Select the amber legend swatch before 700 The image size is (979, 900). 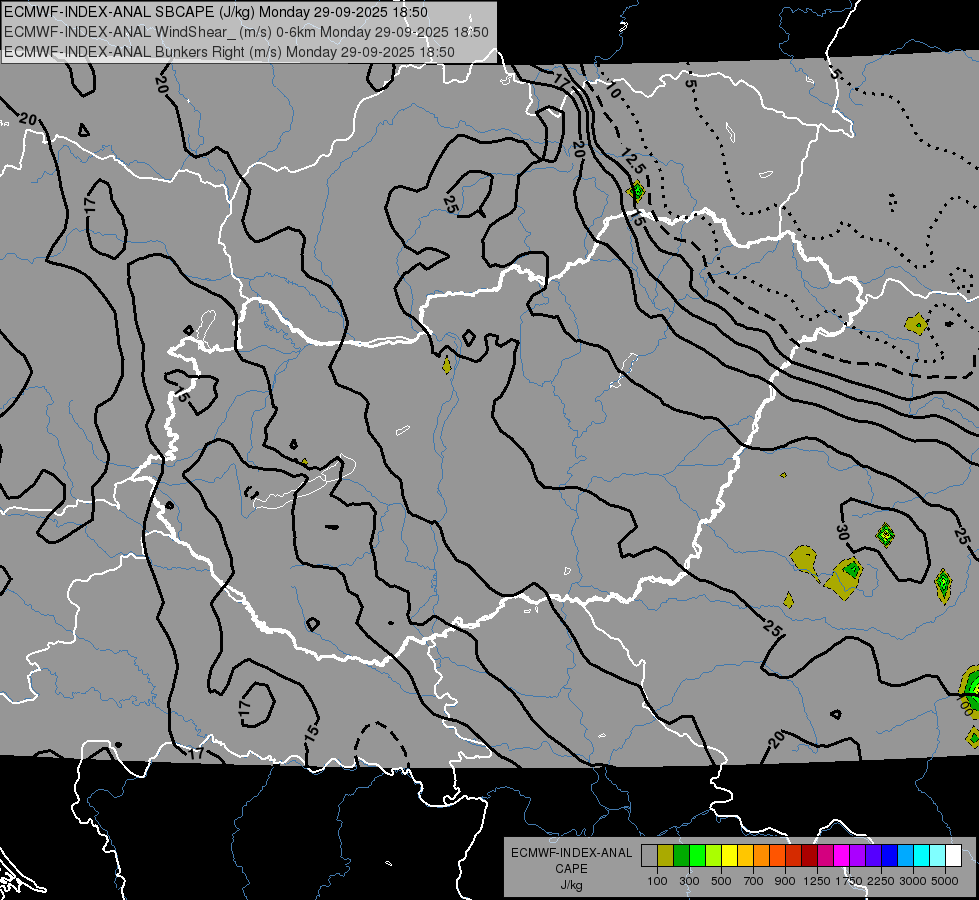[745, 856]
